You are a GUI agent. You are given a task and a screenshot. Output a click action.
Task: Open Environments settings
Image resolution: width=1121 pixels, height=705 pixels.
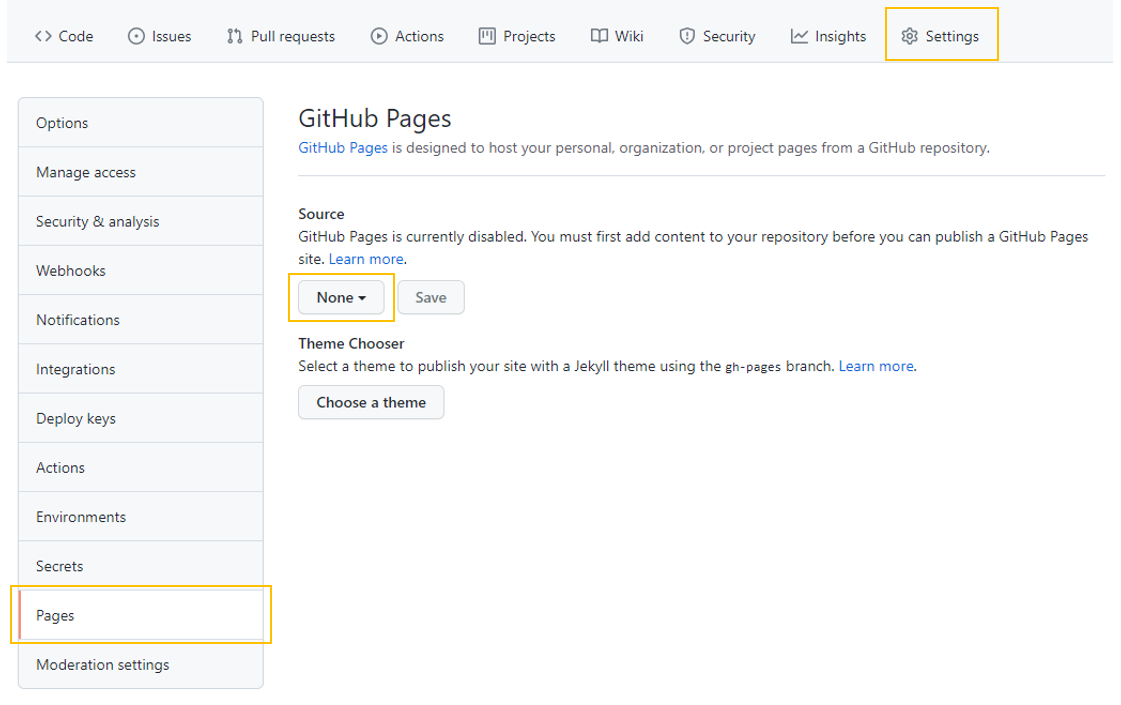(x=141, y=518)
